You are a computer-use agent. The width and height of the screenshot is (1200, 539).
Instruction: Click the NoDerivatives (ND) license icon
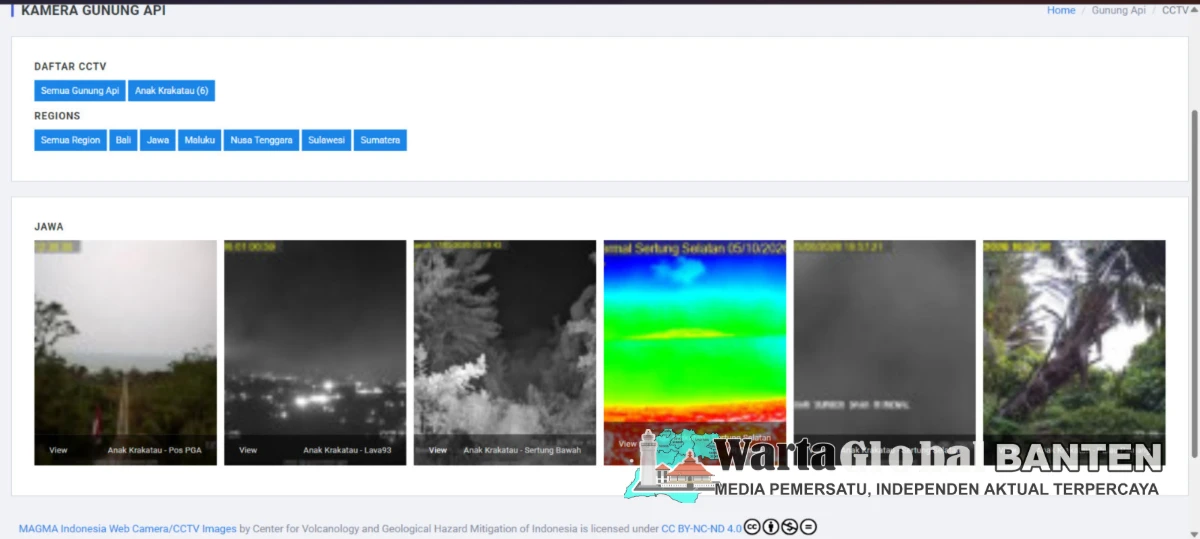809,527
